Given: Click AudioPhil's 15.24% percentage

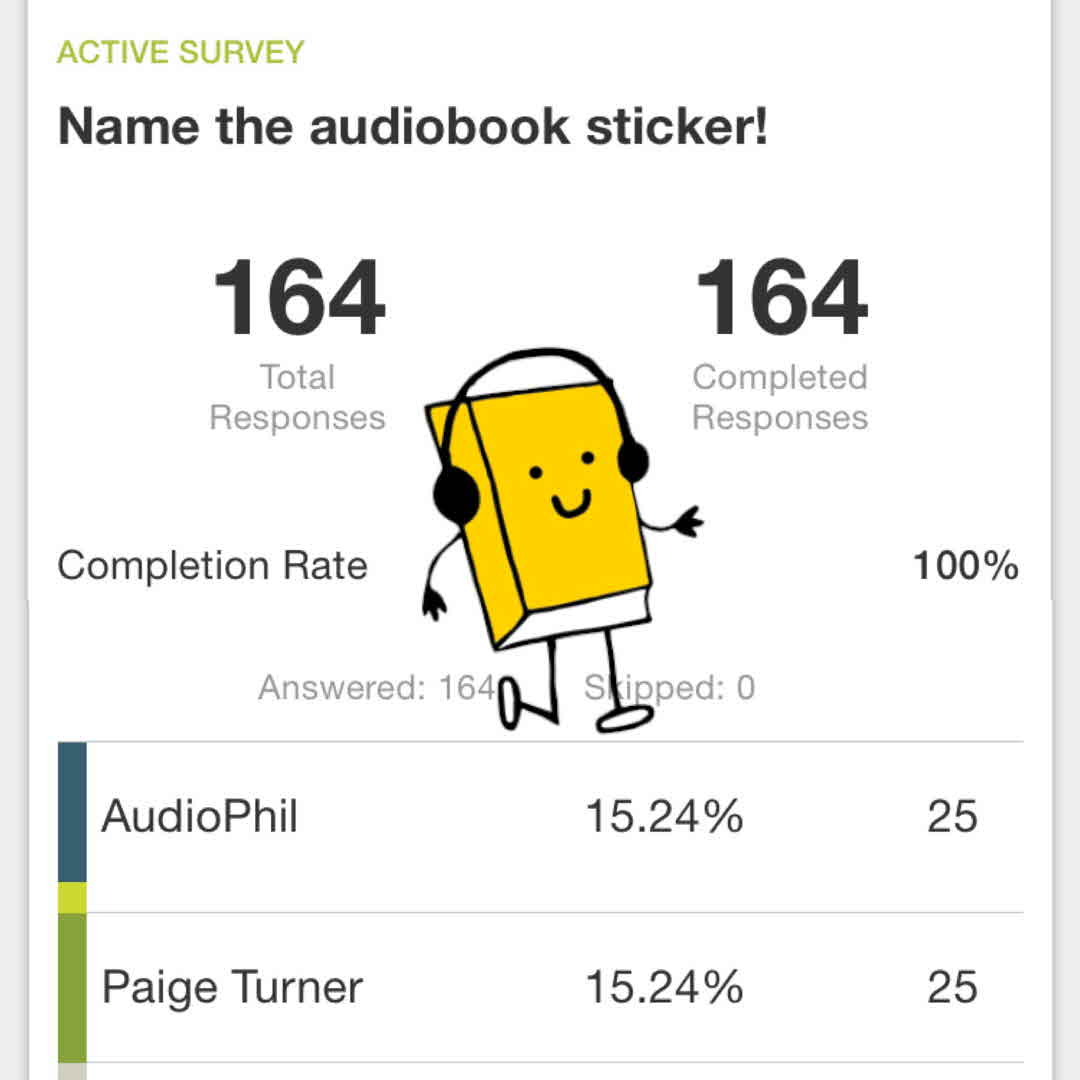Looking at the screenshot, I should (x=664, y=817).
